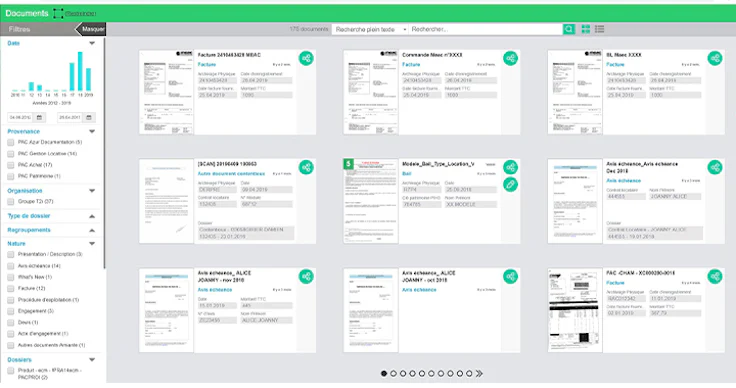The image size is (736, 388).
Task: Click the Bail type link
Action: (x=406, y=174)
